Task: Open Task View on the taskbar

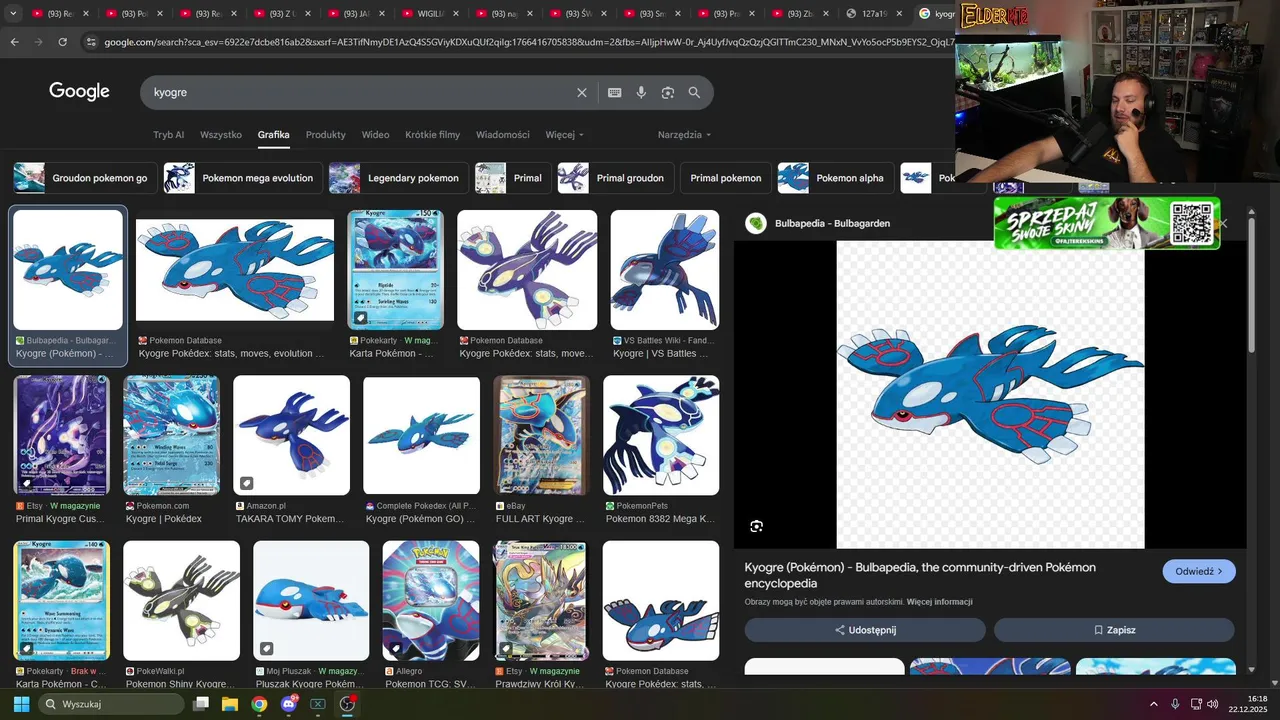Action: 201,704
